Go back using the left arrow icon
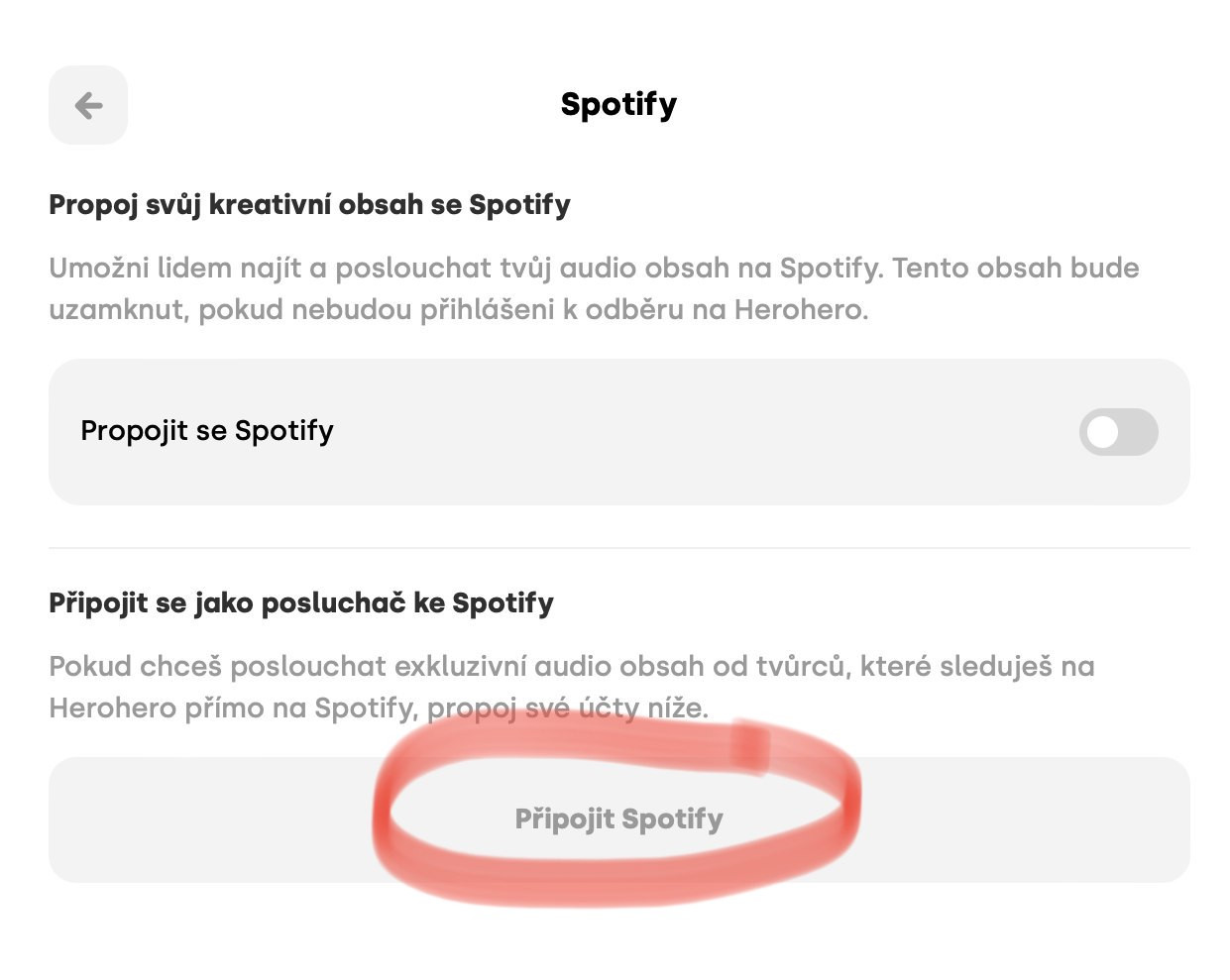This screenshot has width=1230, height=980. pyautogui.click(x=88, y=105)
